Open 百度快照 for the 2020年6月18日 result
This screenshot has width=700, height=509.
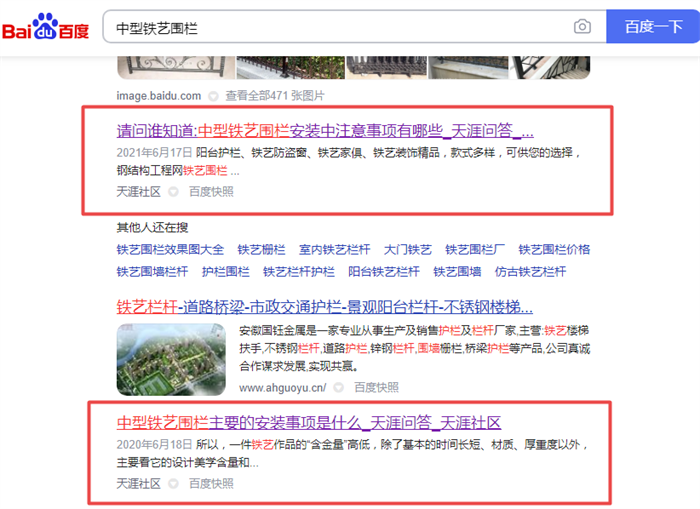tap(211, 484)
